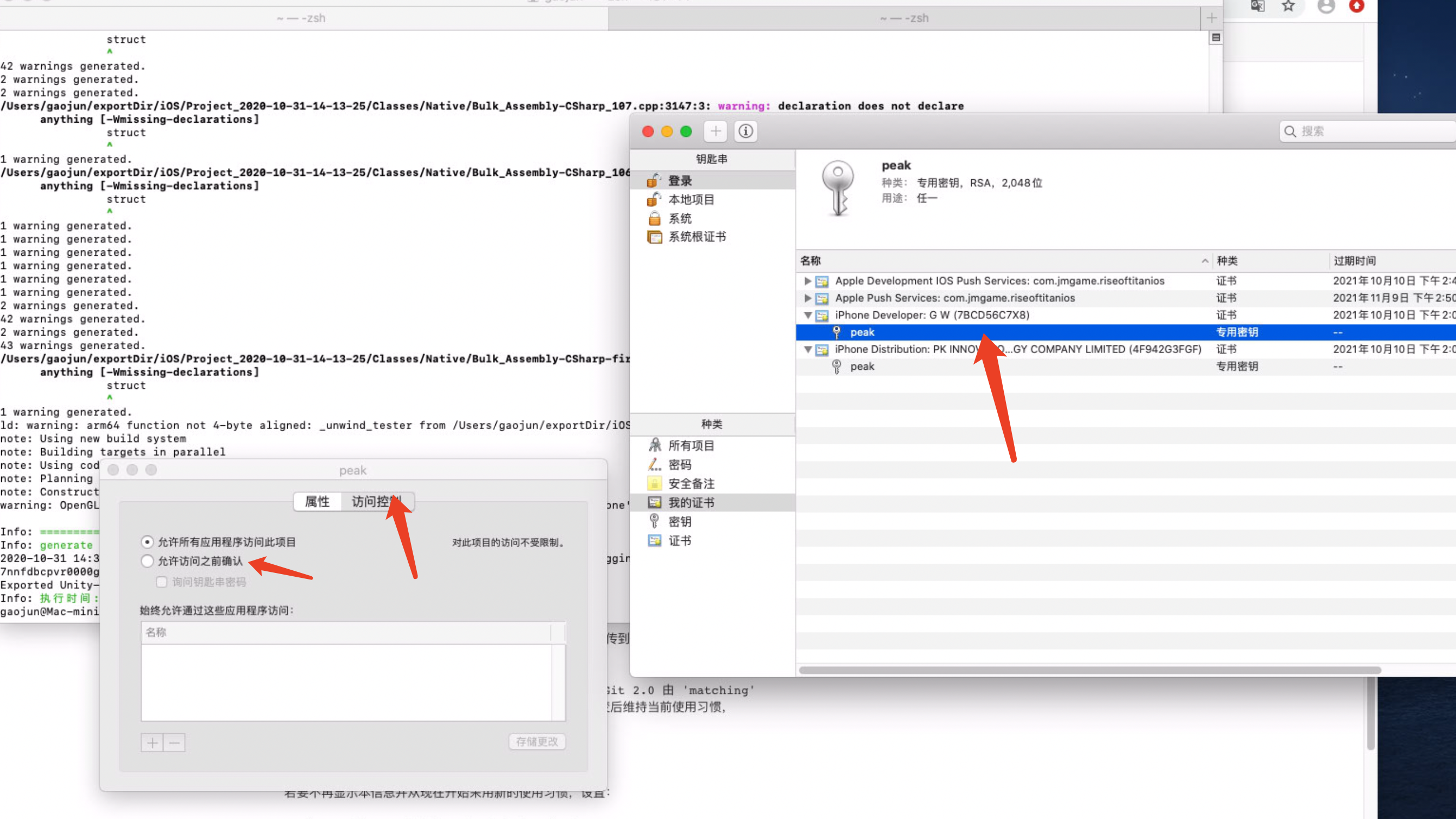Click the terminal scroll marker icon
The image size is (1456, 819).
coord(1216,37)
